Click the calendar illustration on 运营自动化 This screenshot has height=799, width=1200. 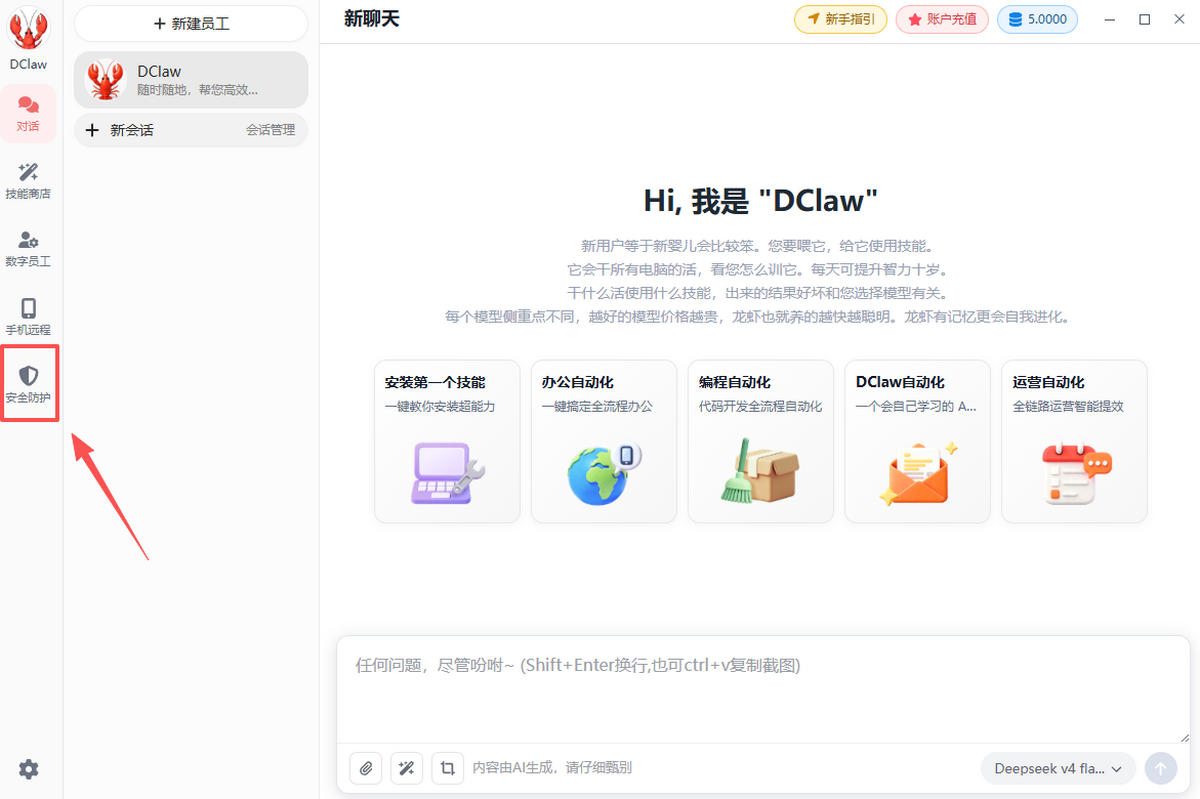1075,474
